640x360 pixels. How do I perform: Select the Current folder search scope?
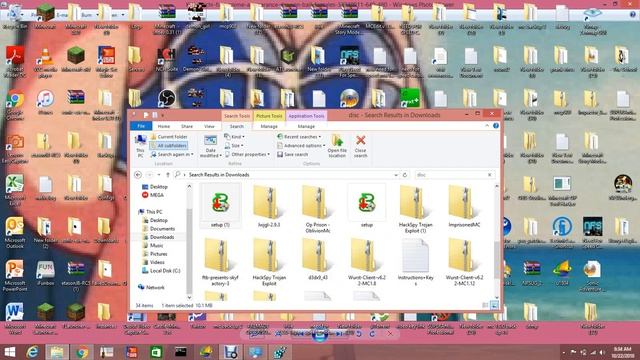[169, 137]
